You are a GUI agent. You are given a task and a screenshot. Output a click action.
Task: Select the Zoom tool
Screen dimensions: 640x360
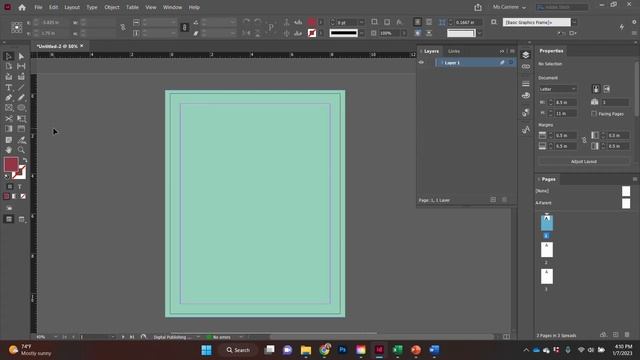[x=21, y=150]
